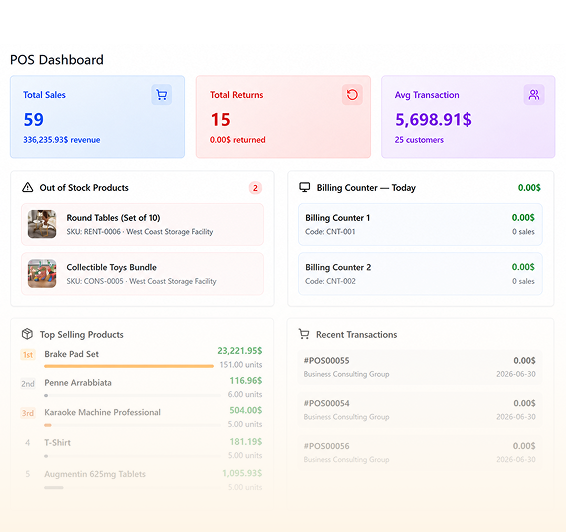
Task: Open the Round Tables (Set of 10) thumbnail
Action: pos(42,224)
